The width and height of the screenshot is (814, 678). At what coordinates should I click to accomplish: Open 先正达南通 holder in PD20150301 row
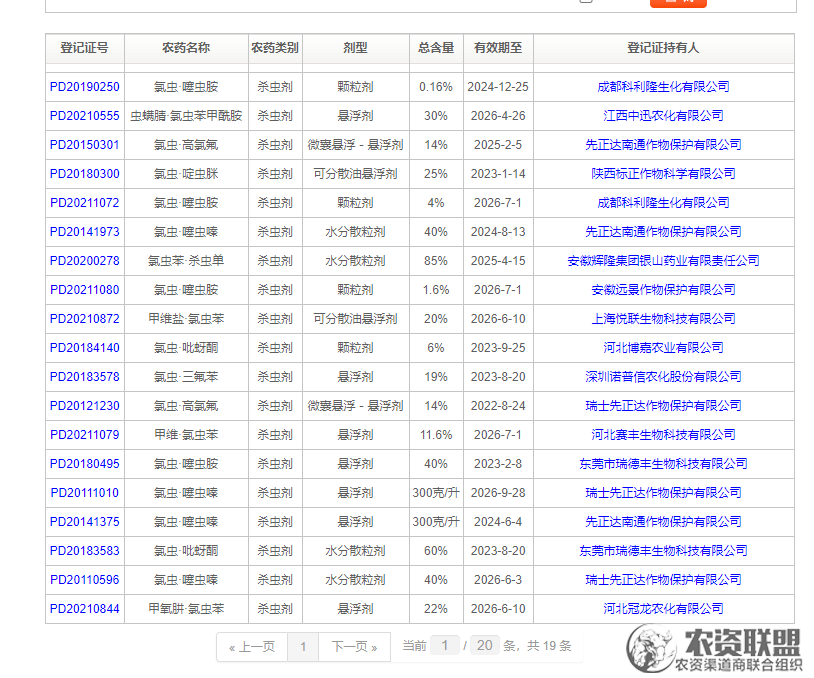pyautogui.click(x=663, y=145)
